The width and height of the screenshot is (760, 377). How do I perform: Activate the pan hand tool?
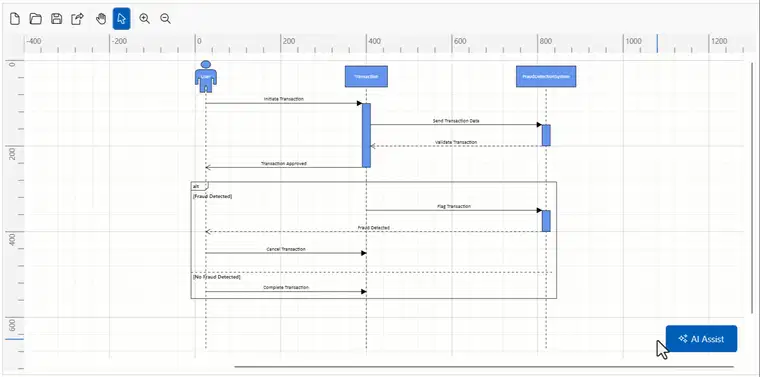pos(101,19)
